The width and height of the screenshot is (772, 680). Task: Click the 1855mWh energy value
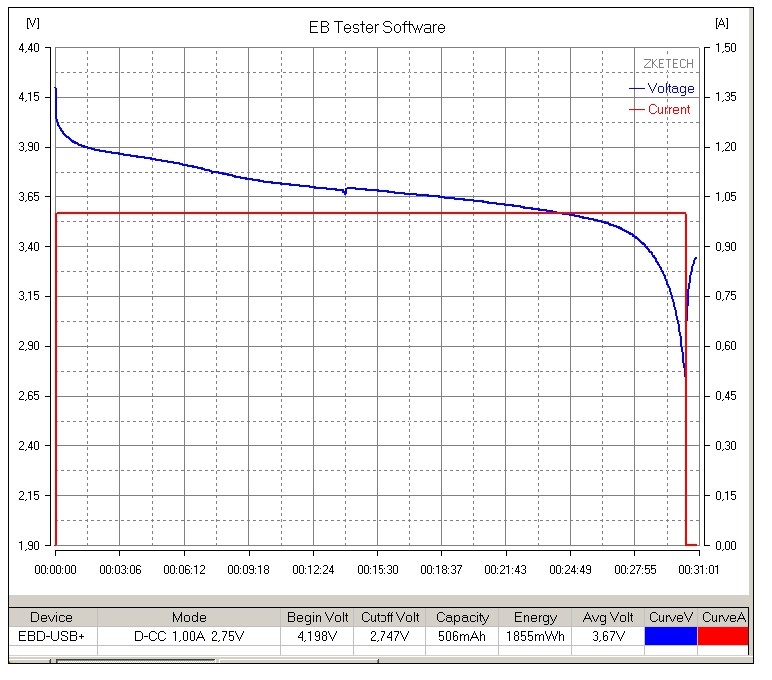click(x=535, y=635)
